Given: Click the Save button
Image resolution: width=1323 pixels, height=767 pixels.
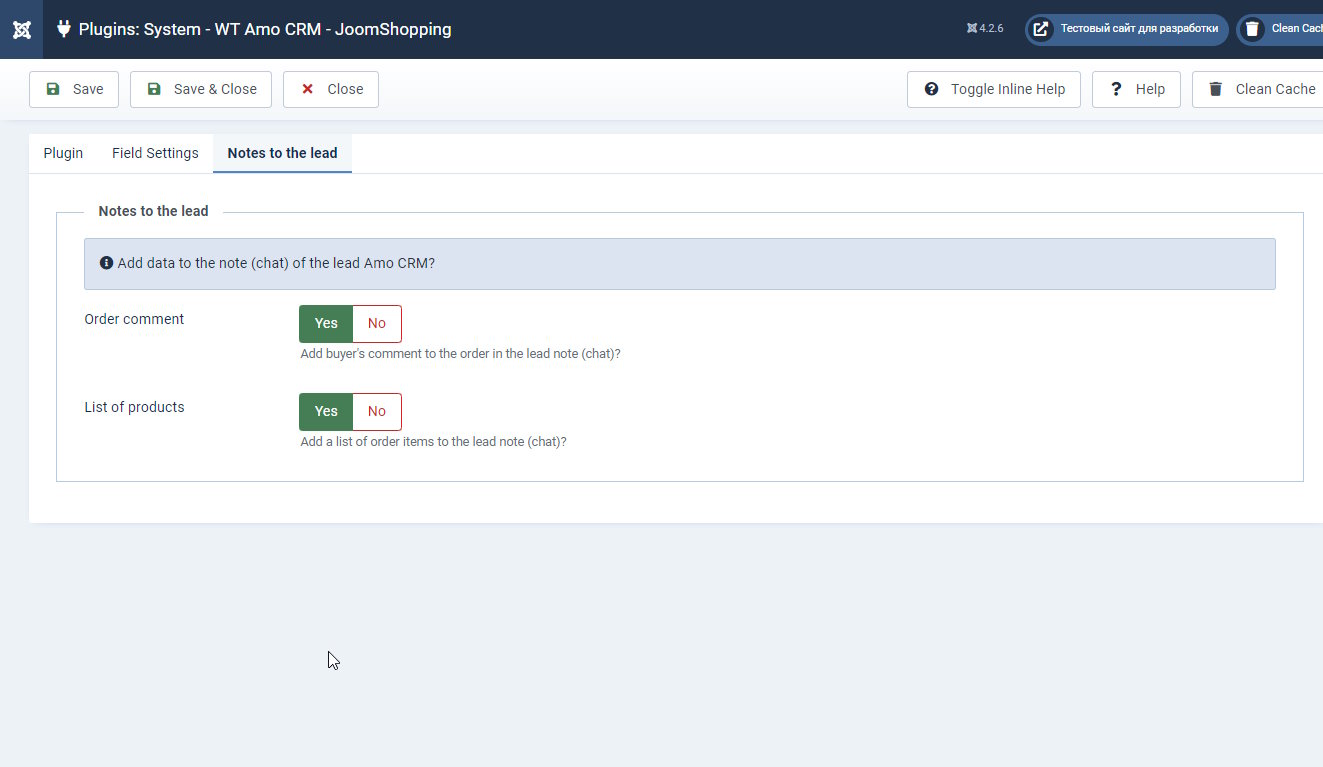Looking at the screenshot, I should [x=74, y=89].
